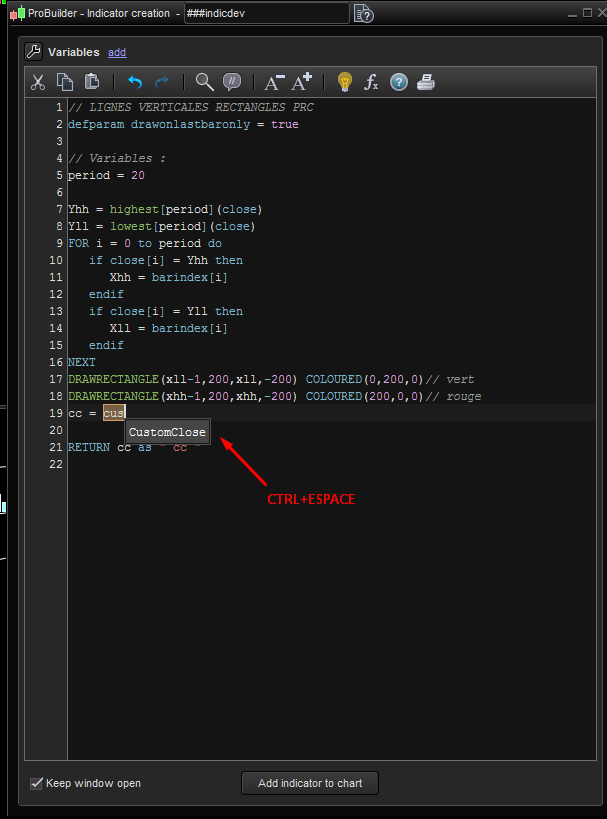Increase font size with A+ icon
The height and width of the screenshot is (819, 607).
click(x=301, y=81)
